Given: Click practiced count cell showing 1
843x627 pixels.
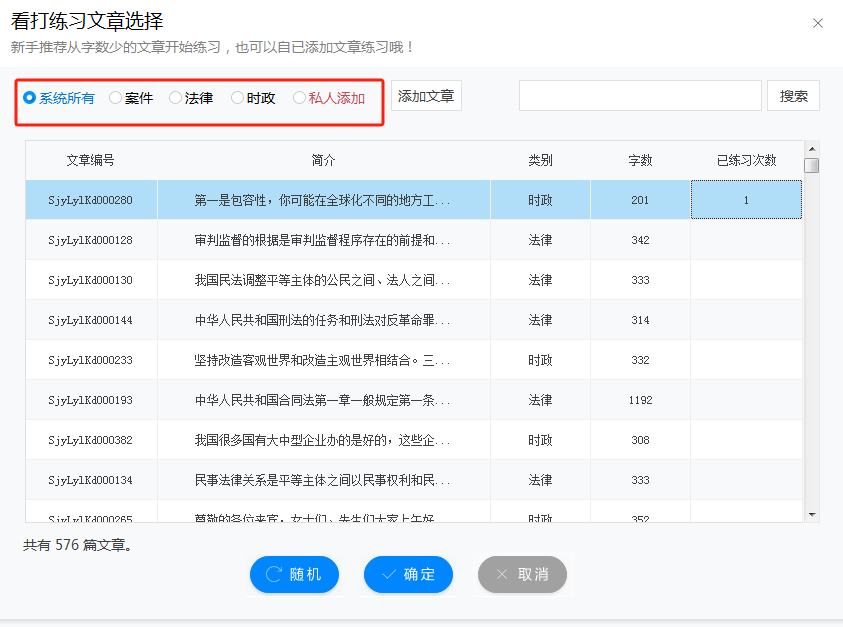Looking at the screenshot, I should 746,200.
